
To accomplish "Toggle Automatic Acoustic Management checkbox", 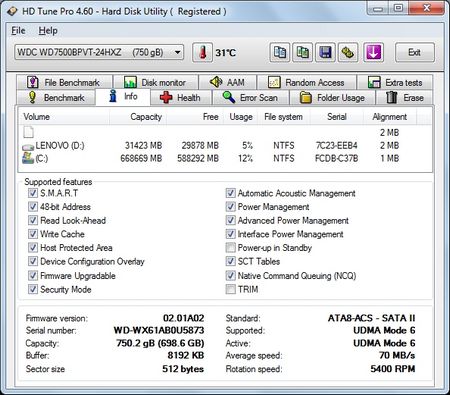I will point(230,193).
